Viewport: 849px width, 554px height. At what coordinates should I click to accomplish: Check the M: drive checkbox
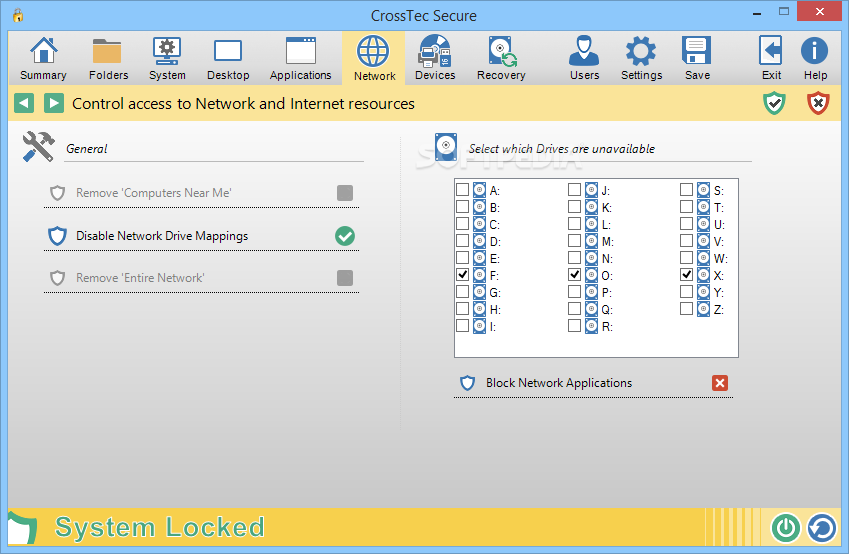pos(574,240)
